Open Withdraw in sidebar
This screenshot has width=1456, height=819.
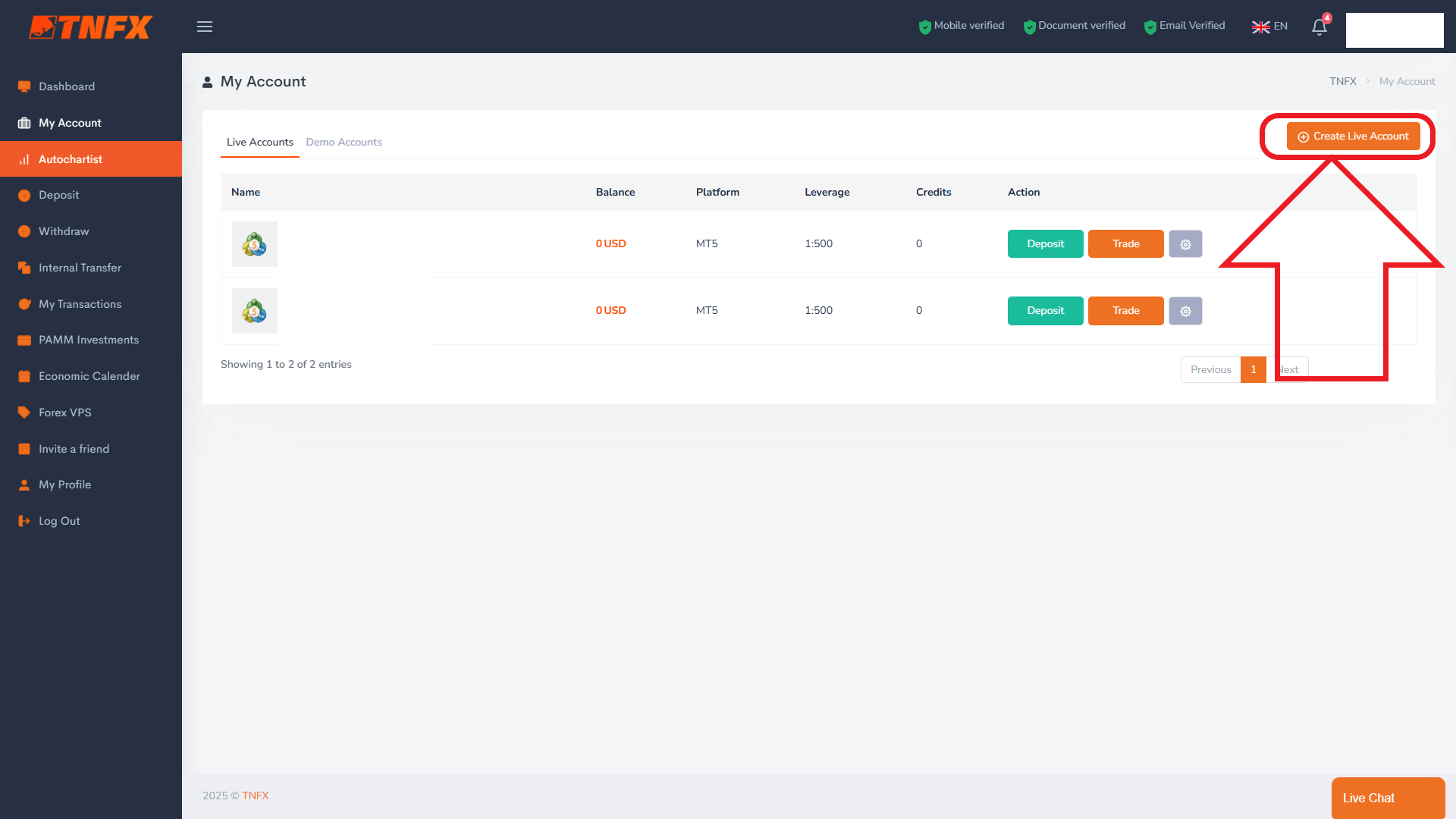tap(91, 231)
